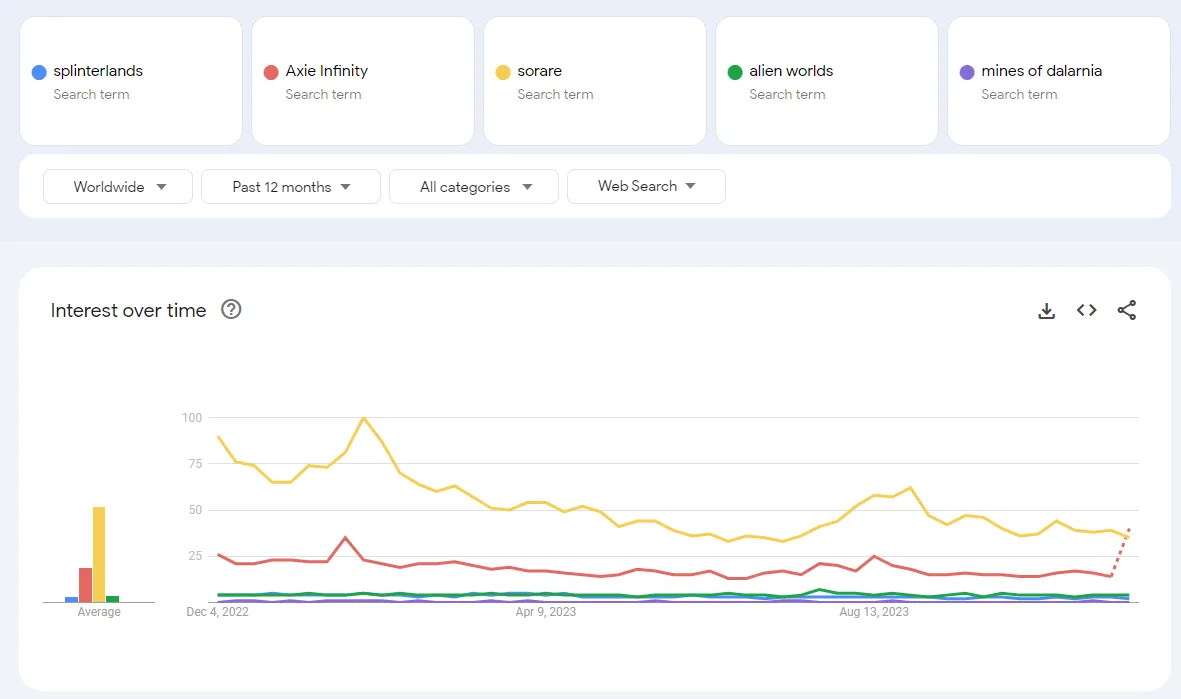
Task: Click the red Axie Infinity average bar
Action: [x=85, y=585]
